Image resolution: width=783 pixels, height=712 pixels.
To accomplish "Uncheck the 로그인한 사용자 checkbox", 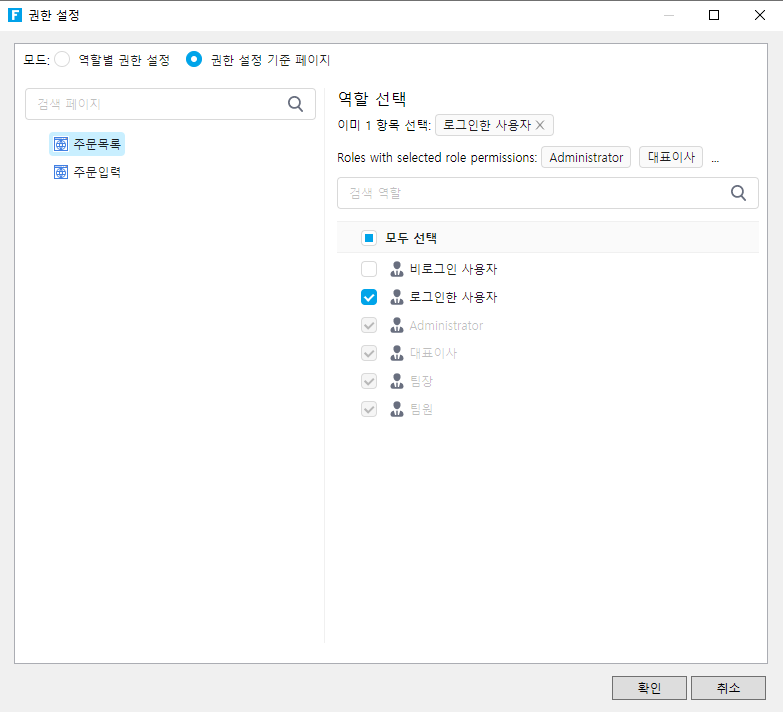I will [x=369, y=297].
